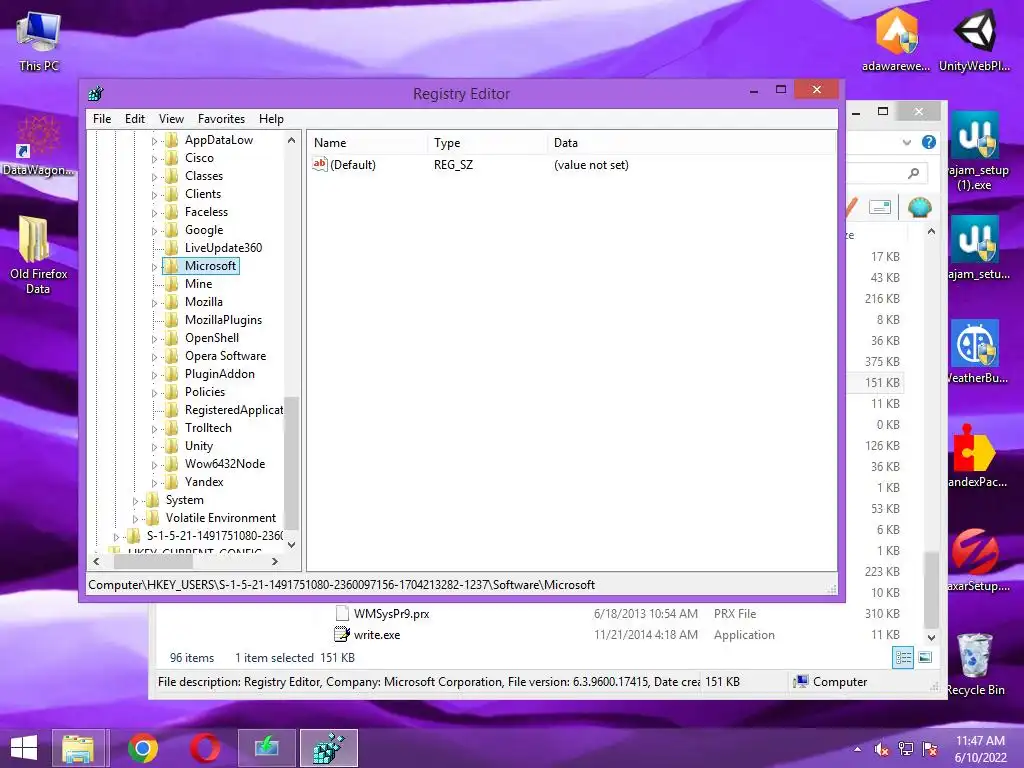Screen dimensions: 1024x768
Task: Click the download manager taskbar icon
Action: point(266,748)
